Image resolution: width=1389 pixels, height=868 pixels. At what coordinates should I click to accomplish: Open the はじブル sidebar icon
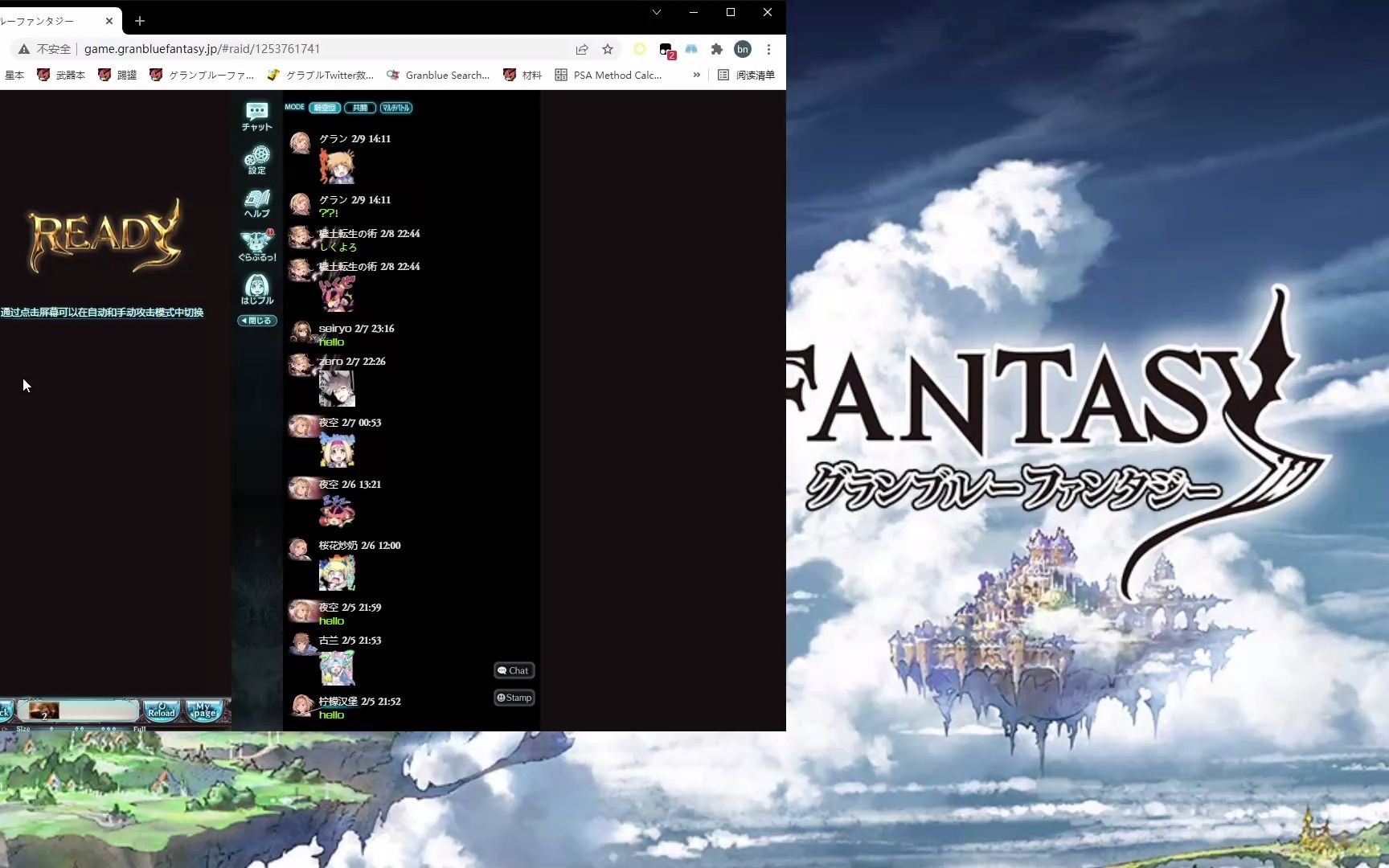click(x=257, y=289)
